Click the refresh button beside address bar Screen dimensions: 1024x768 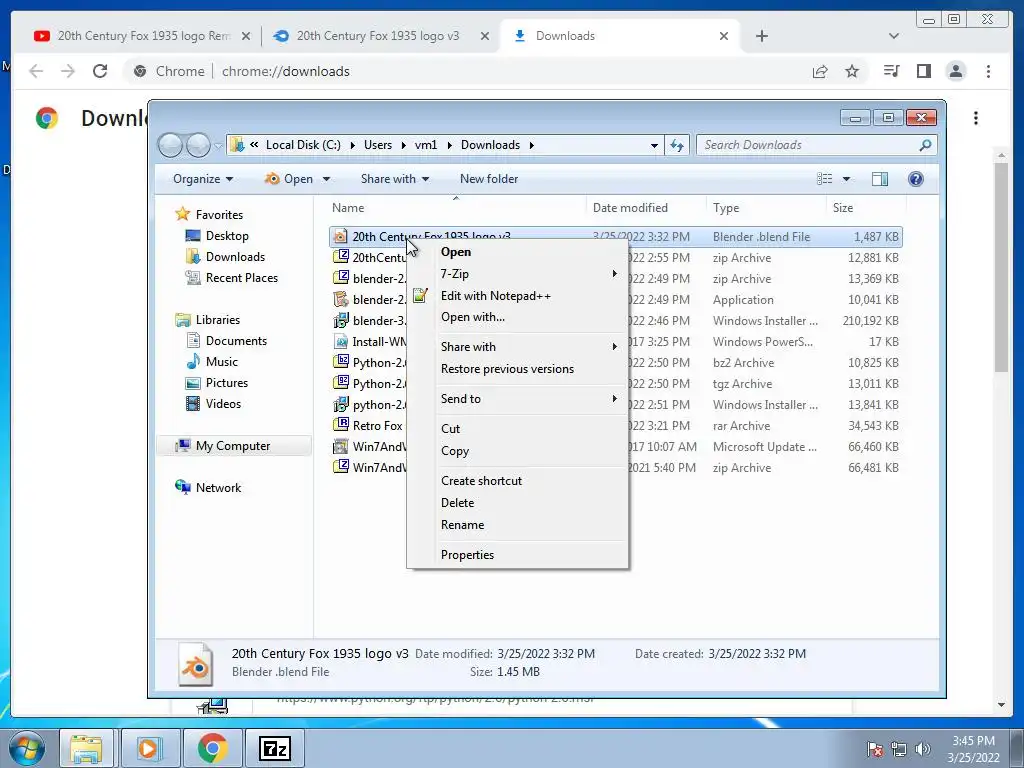click(x=677, y=145)
